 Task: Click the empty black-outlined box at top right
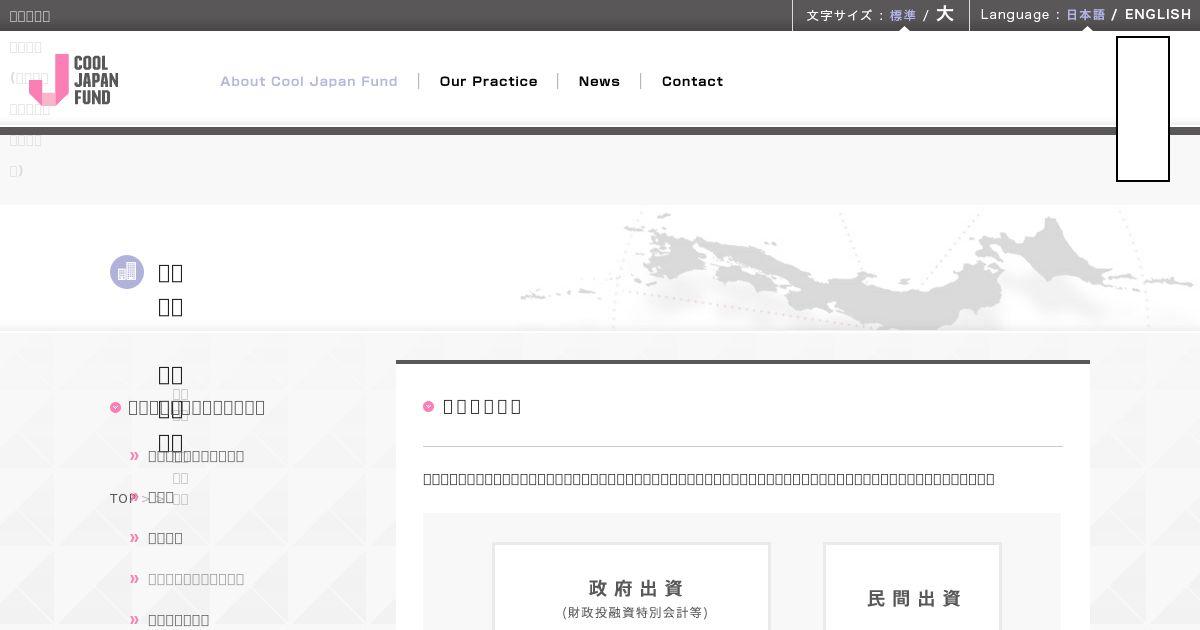coord(1143,109)
